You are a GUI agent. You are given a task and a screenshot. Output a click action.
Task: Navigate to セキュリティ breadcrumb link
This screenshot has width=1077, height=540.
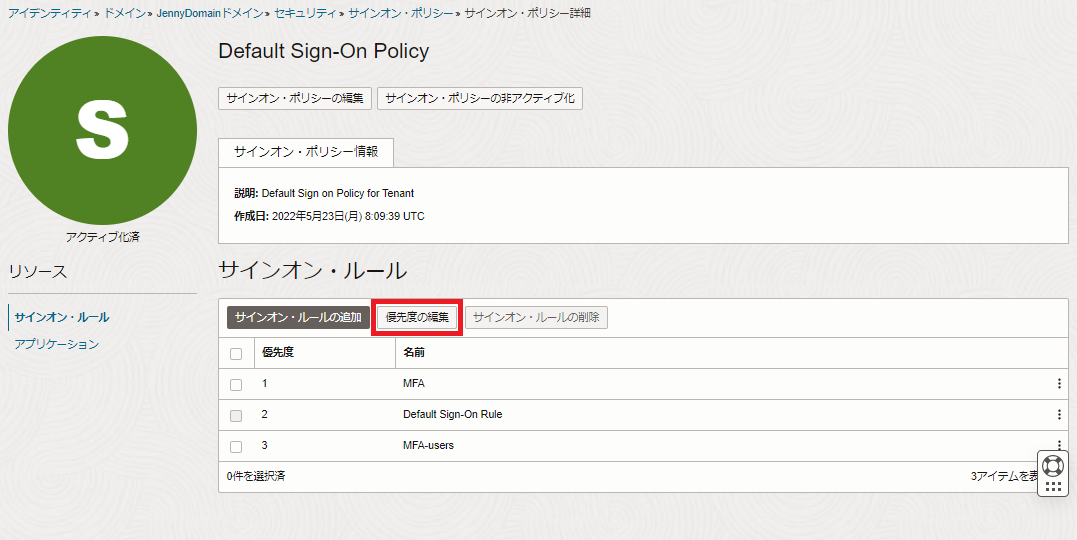[x=305, y=13]
